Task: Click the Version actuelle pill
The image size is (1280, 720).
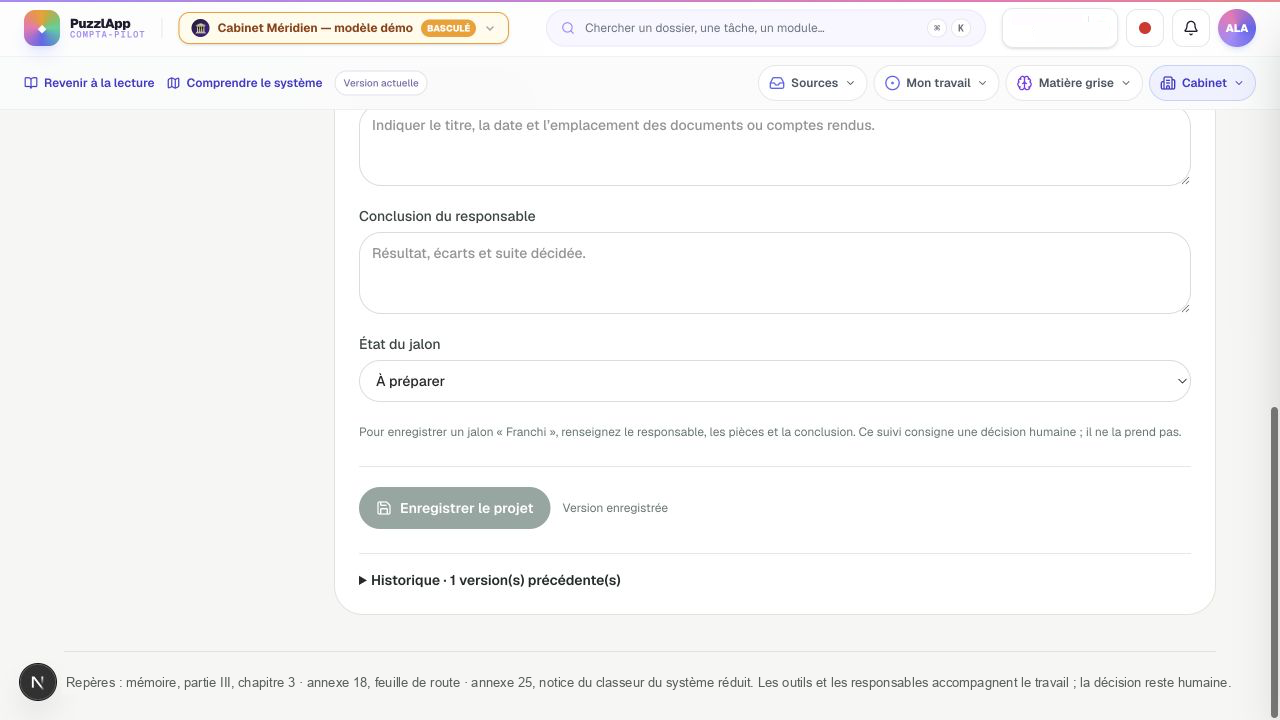Action: [x=381, y=83]
